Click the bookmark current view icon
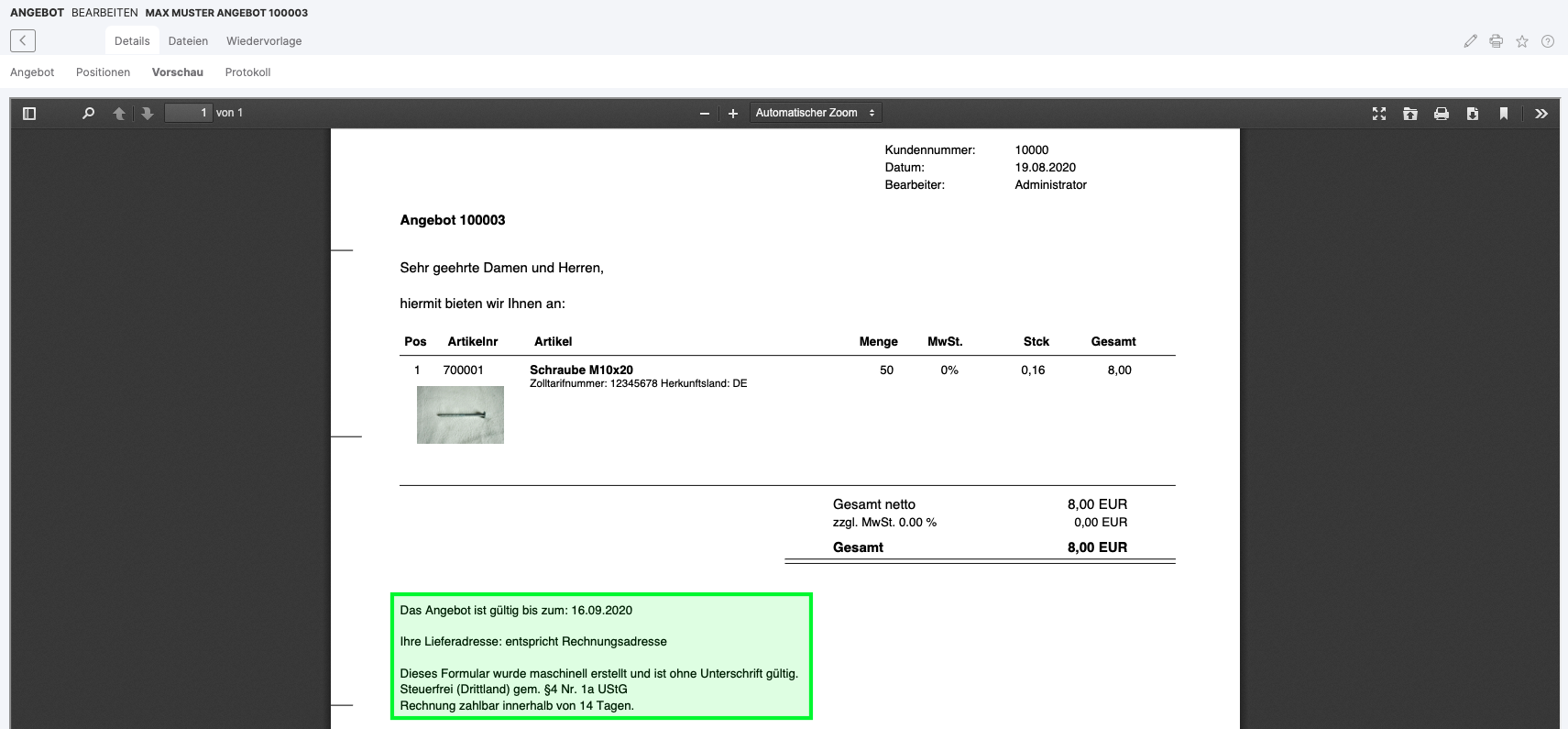The width and height of the screenshot is (1568, 729). pyautogui.click(x=1503, y=114)
